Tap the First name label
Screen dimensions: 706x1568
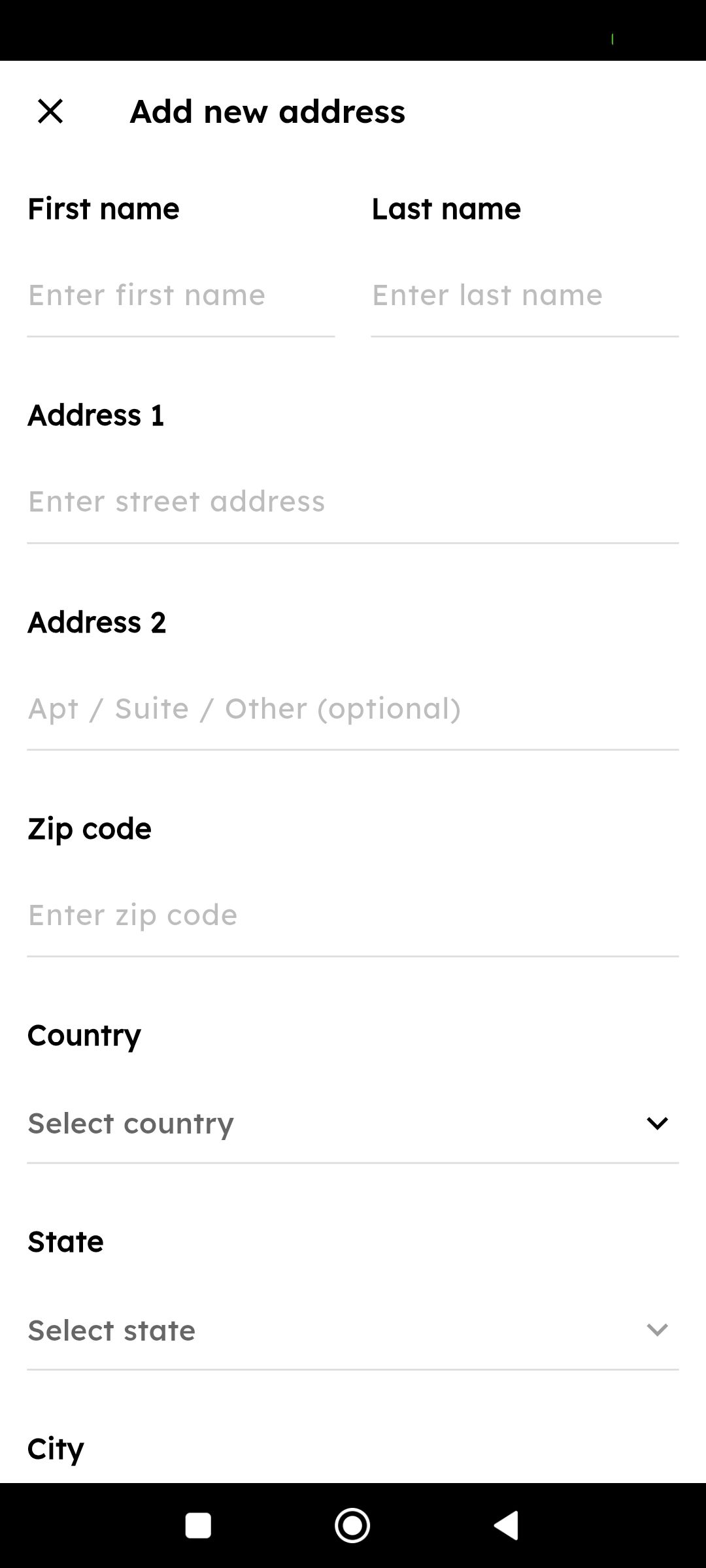tap(103, 208)
